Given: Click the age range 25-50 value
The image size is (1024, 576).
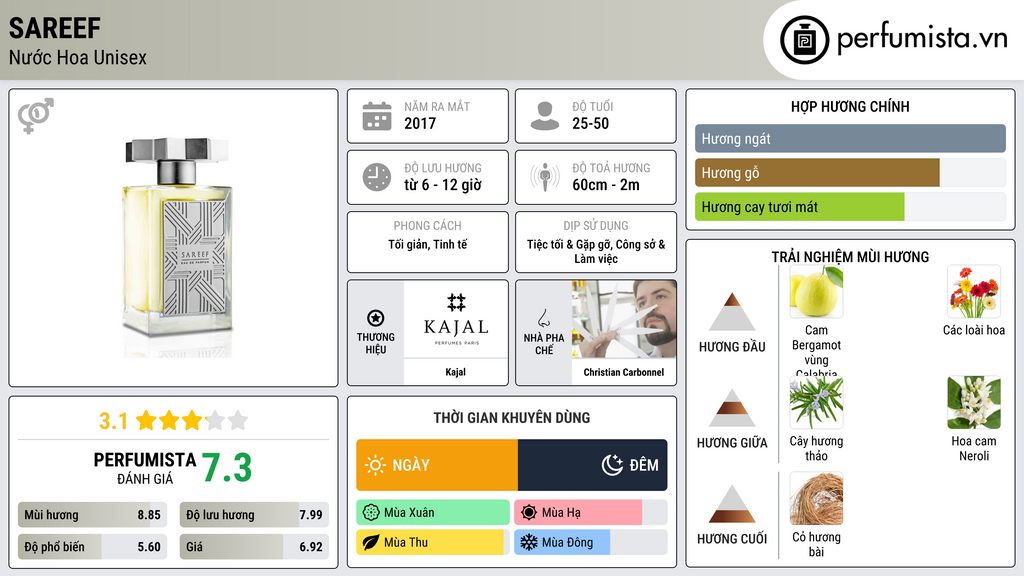Looking at the screenshot, I should pos(590,123).
